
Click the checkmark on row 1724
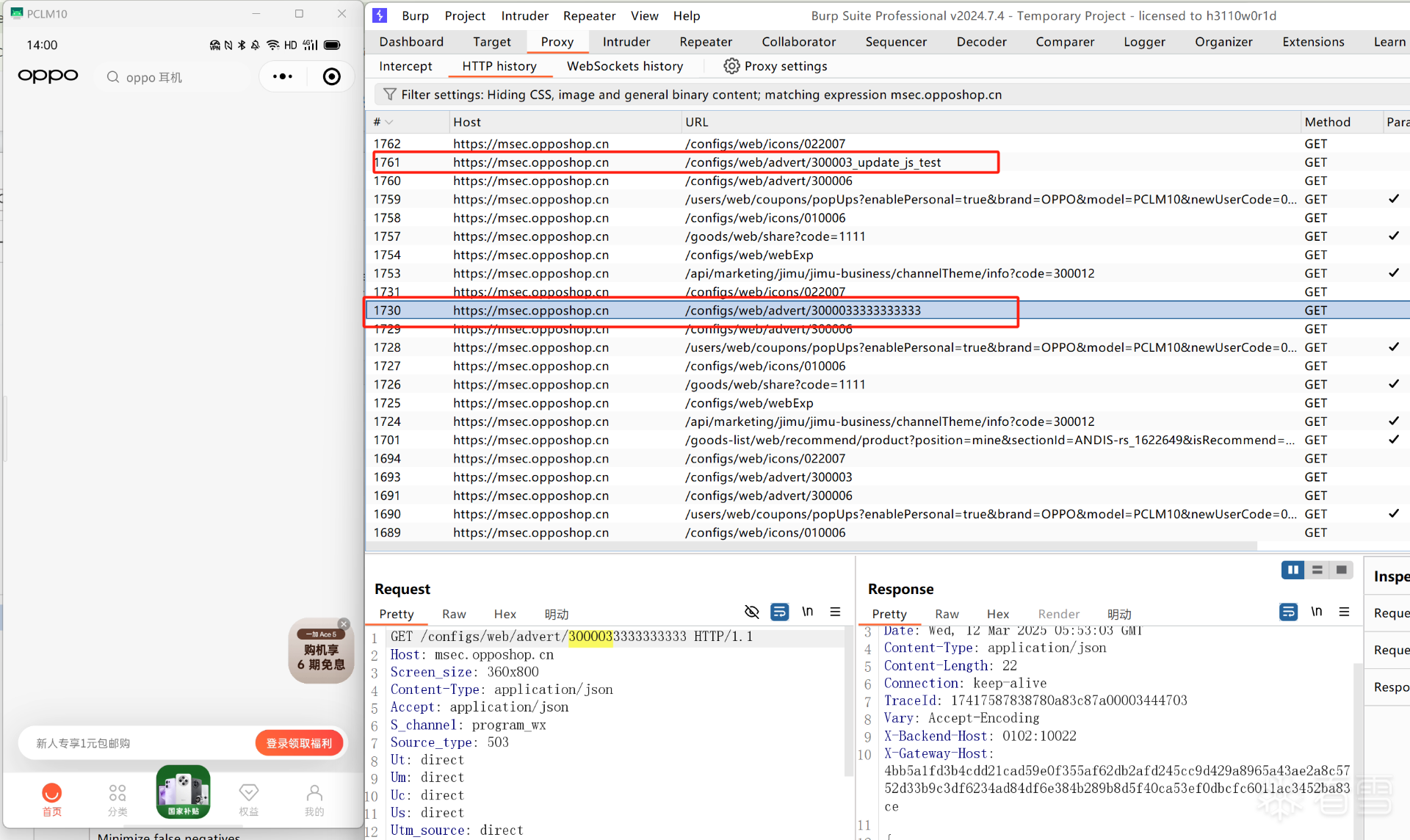(1393, 421)
